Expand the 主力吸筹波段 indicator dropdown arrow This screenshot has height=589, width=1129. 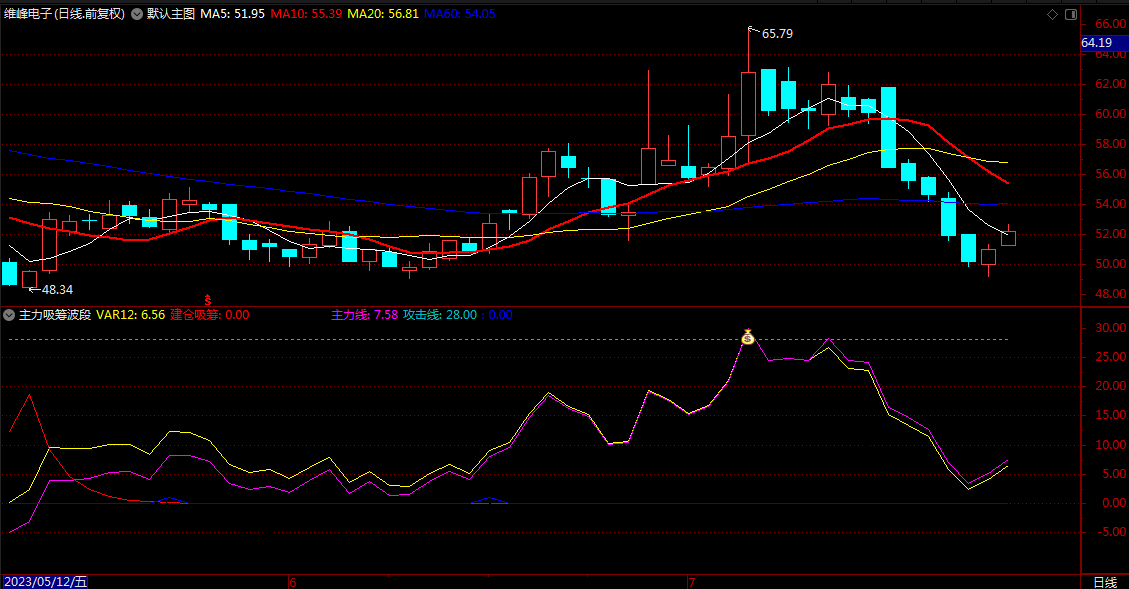9,315
